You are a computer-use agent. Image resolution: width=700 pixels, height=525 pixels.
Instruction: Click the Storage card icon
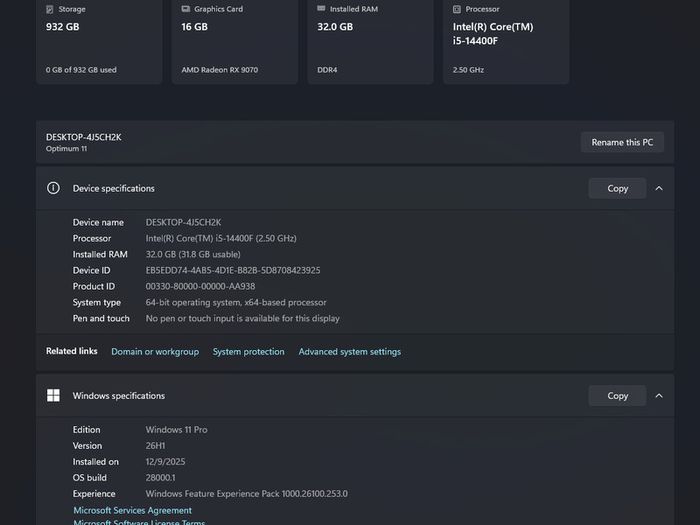click(x=50, y=9)
